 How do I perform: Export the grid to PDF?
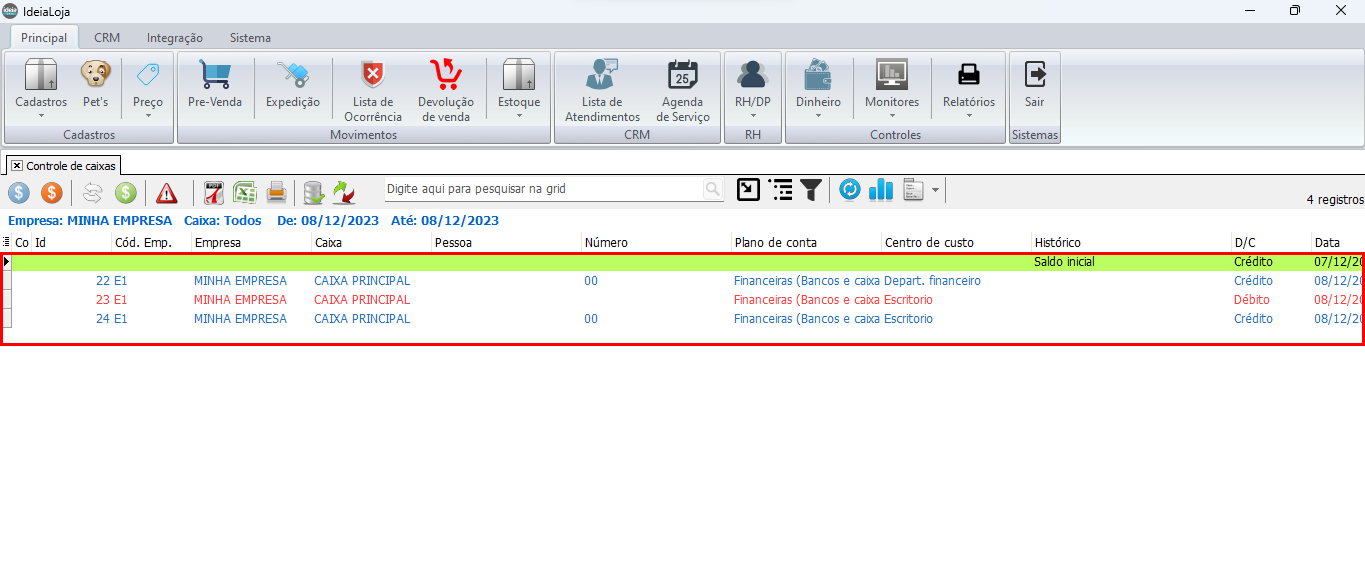[x=214, y=191]
